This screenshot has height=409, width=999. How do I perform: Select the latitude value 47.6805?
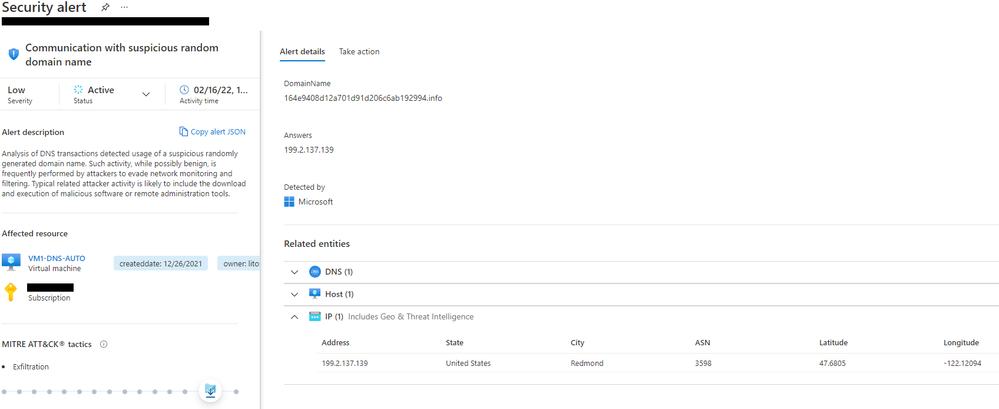[832, 364]
